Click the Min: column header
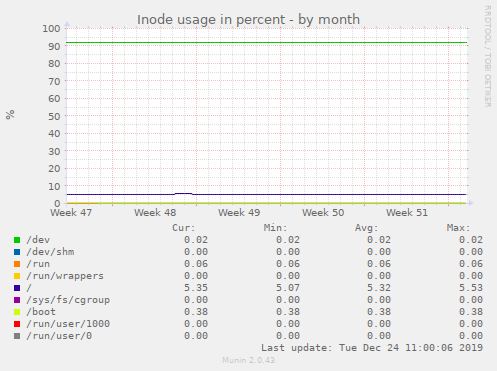The image size is (497, 371). [x=275, y=228]
